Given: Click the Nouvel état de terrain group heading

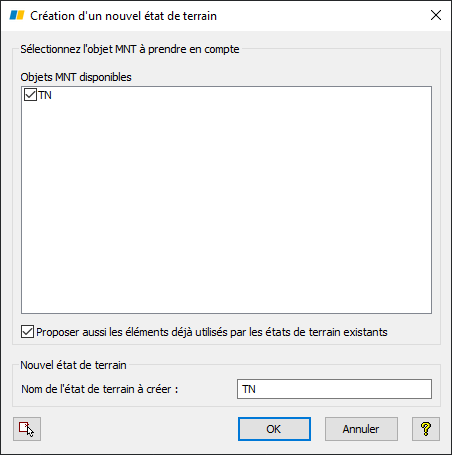Looking at the screenshot, I should pos(73,365).
